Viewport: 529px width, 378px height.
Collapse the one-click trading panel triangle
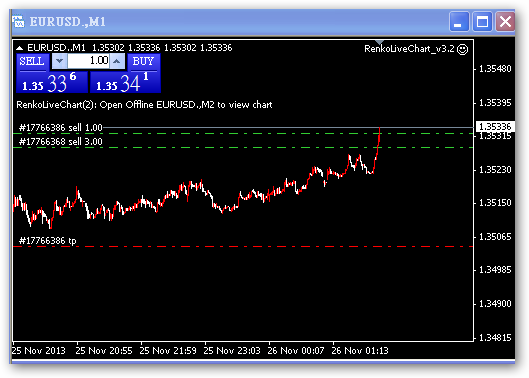tap(20, 48)
